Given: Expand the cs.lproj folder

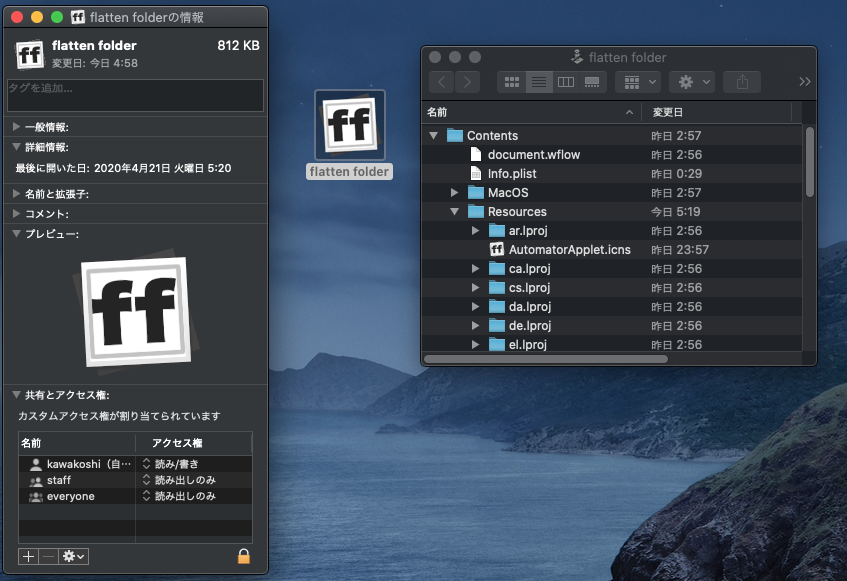Looking at the screenshot, I should pyautogui.click(x=475, y=287).
